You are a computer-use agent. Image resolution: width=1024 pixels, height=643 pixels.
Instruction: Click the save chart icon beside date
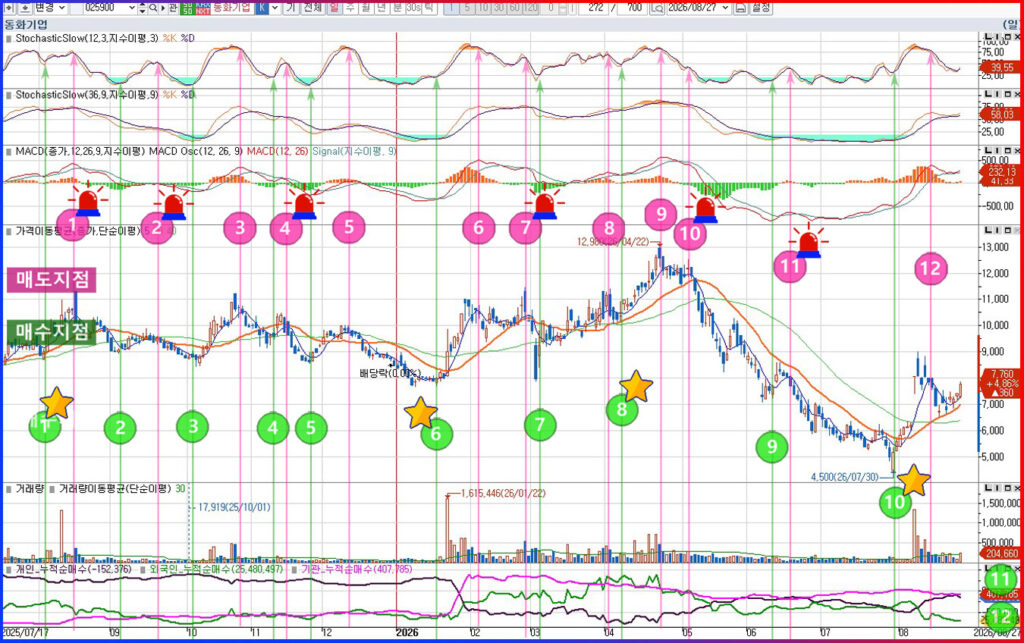click(x=741, y=8)
